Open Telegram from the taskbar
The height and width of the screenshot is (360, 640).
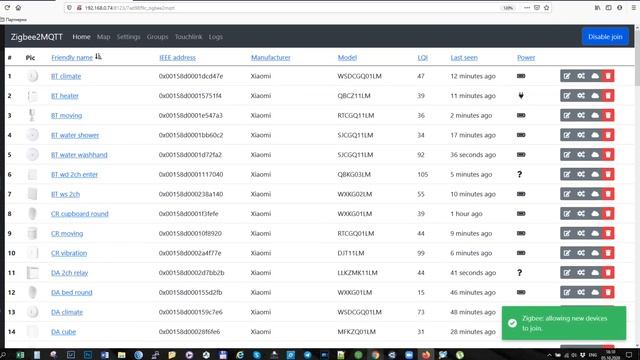[307, 355]
